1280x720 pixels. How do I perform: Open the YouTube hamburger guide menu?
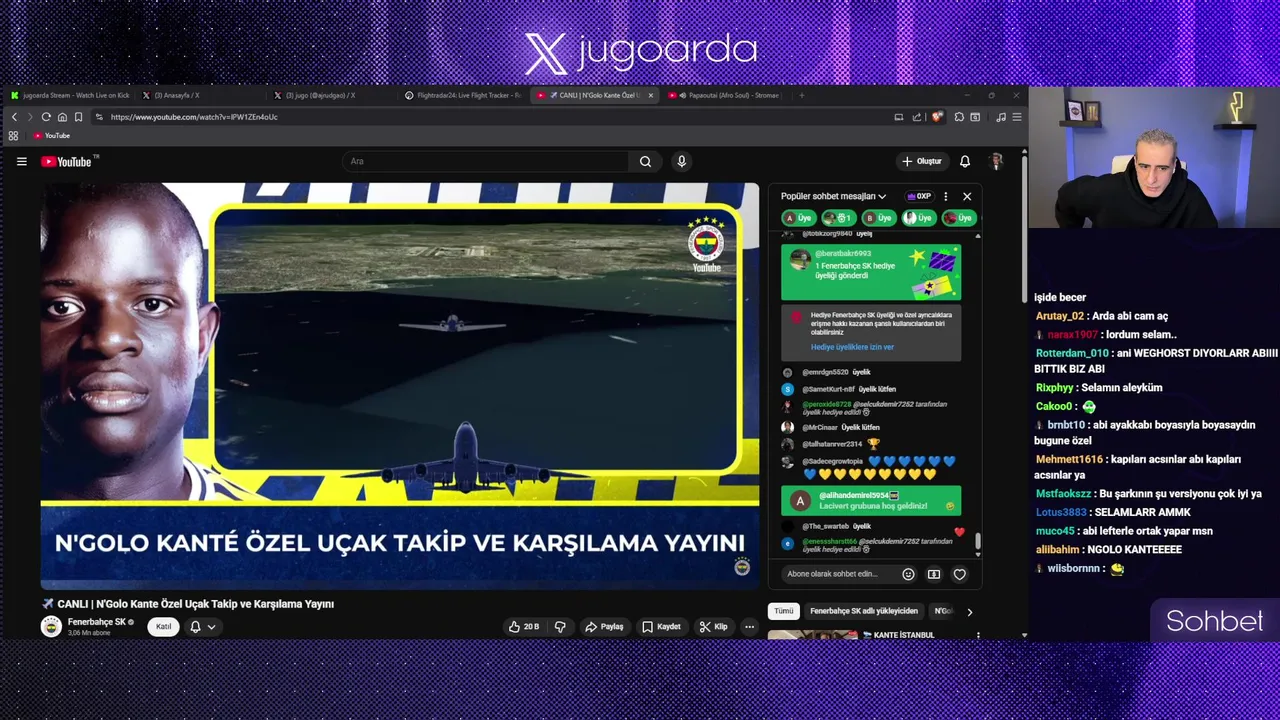tap(21, 161)
